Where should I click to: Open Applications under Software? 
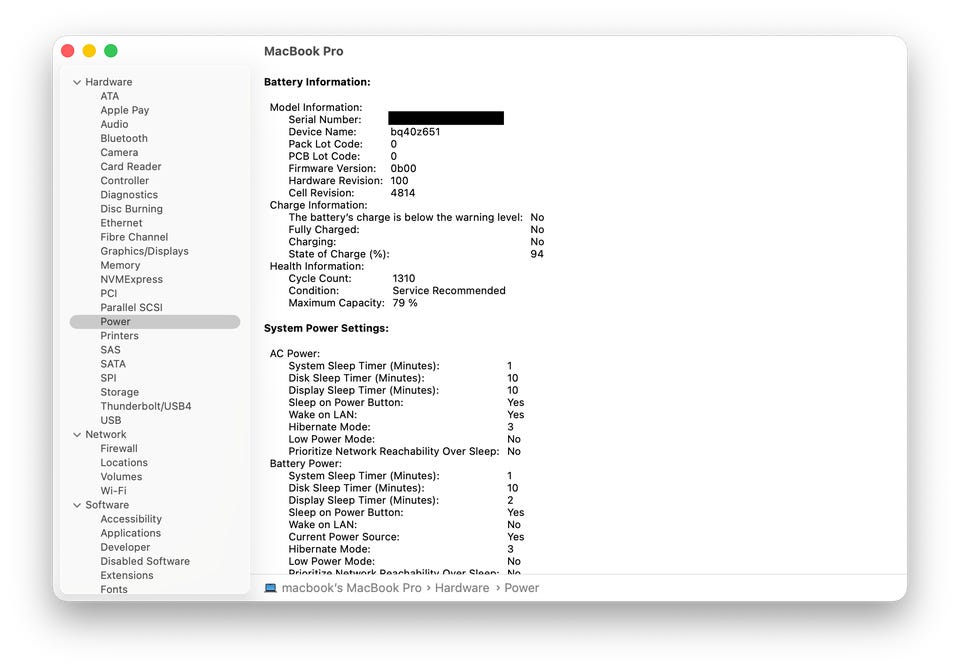(131, 533)
